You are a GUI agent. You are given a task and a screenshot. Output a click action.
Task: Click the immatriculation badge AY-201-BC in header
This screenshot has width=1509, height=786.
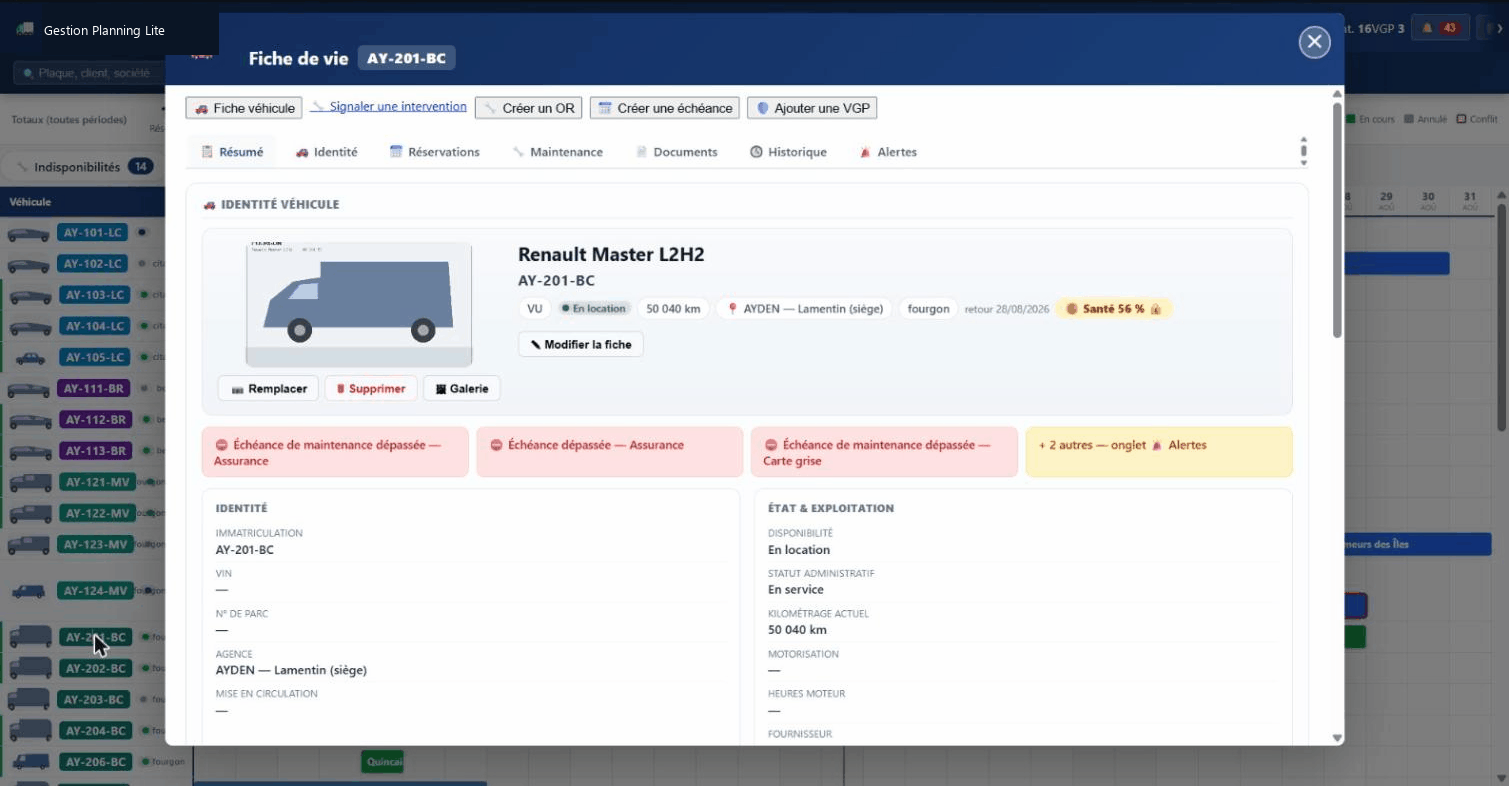click(x=406, y=58)
